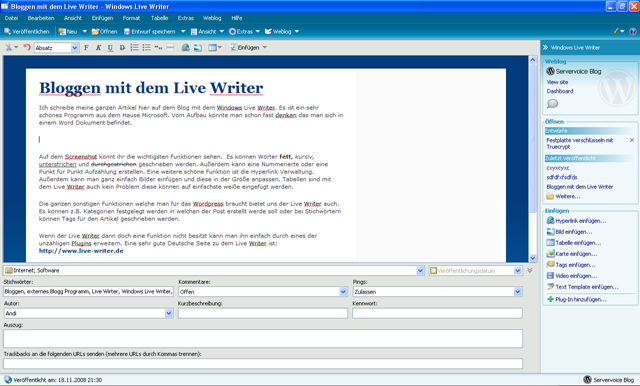Apply blockquote formatting icon
The image size is (640, 386).
pos(158,48)
